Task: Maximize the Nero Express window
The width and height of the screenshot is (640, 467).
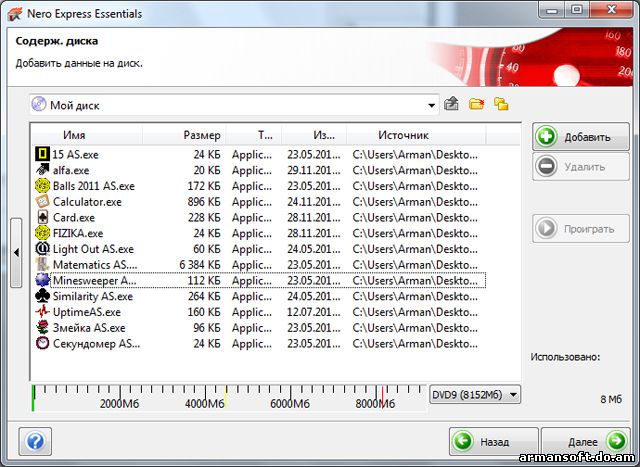Action: click(576, 10)
